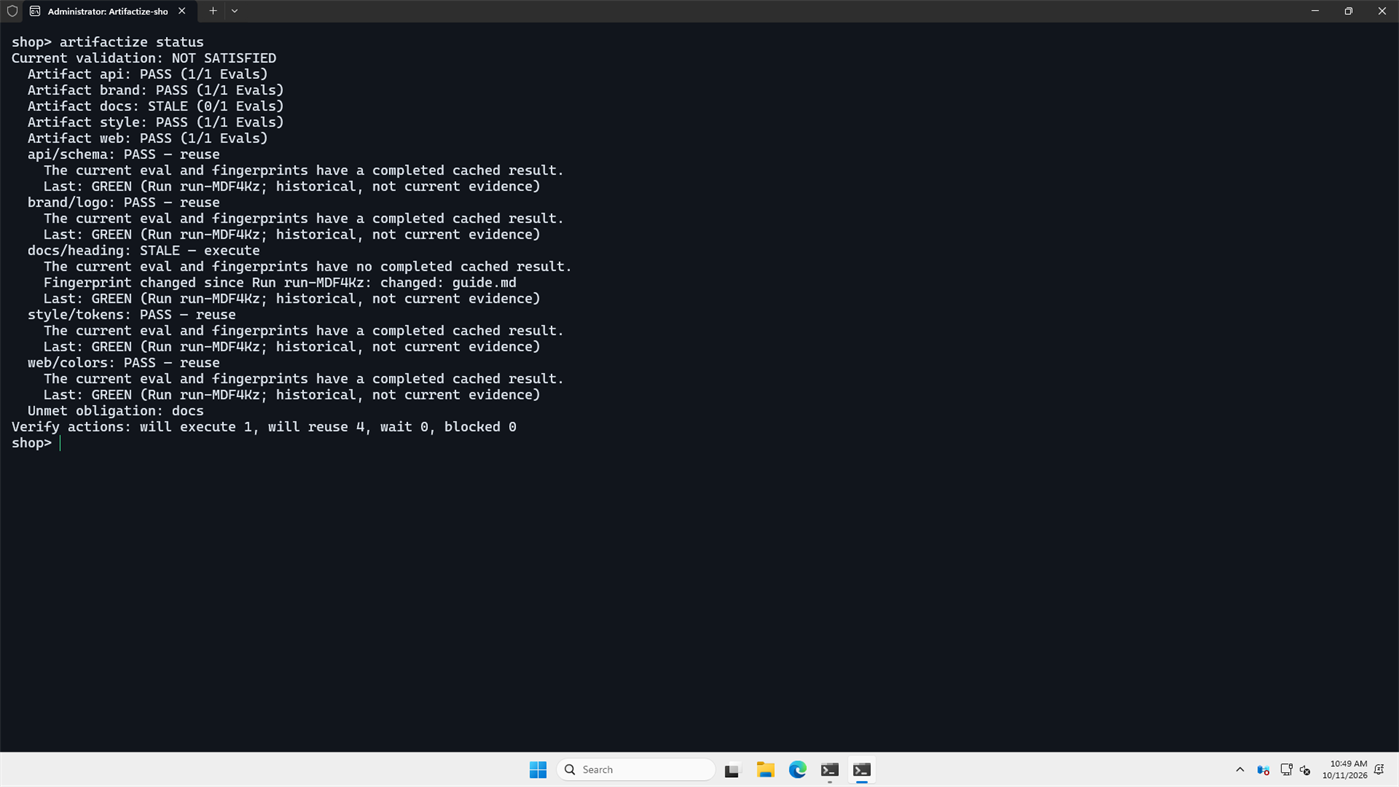Open the notification bell in the system tray
This screenshot has height=787, width=1399.
pyautogui.click(x=1379, y=770)
